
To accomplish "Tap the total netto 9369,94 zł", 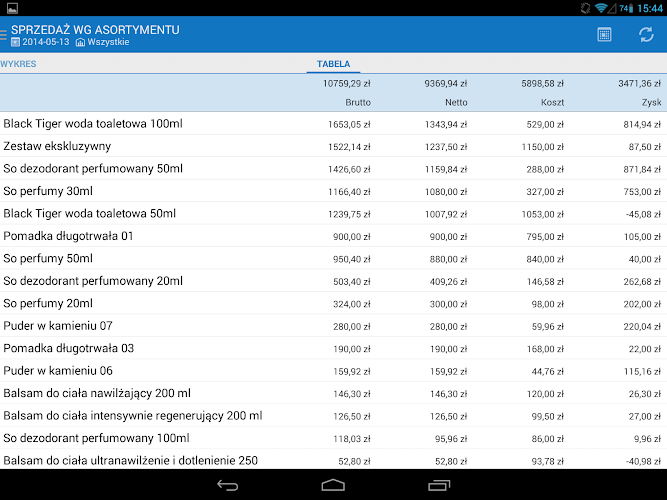I will (446, 83).
